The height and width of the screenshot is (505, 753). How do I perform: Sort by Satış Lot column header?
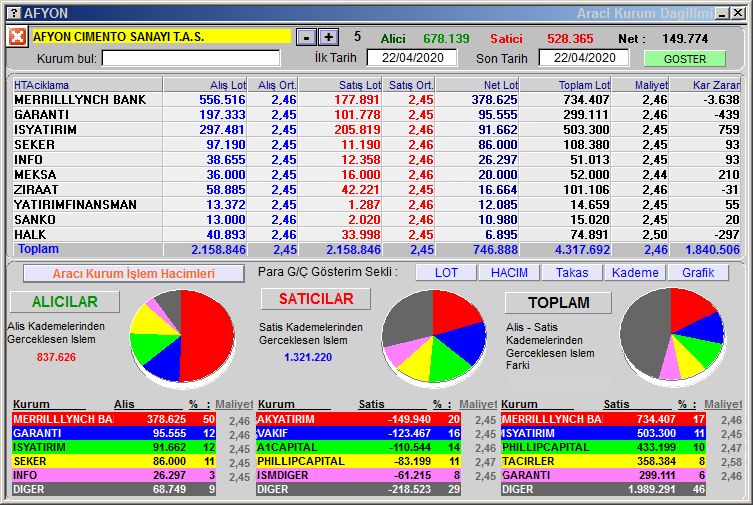340,85
